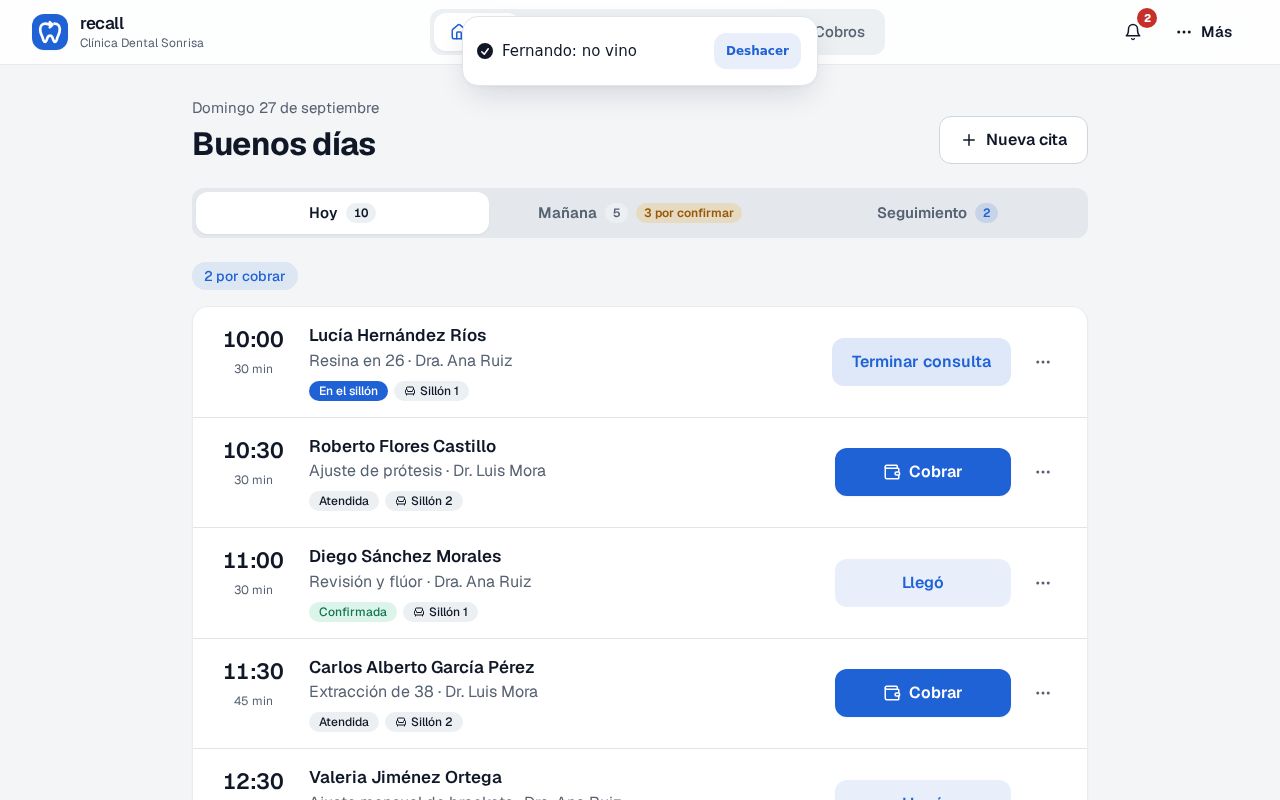The image size is (1280, 800).
Task: Select patient name Valeria Jiménez Ortega
Action: click(x=406, y=777)
